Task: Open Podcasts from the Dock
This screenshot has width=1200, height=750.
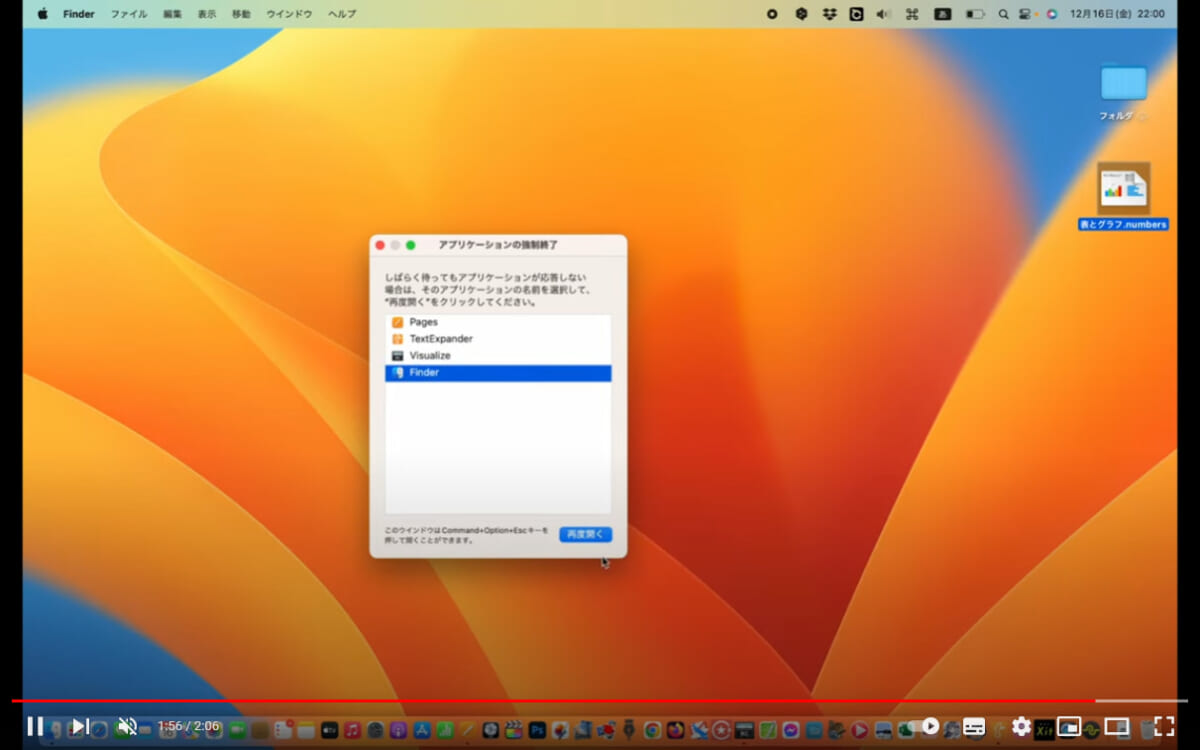Action: coord(398,730)
